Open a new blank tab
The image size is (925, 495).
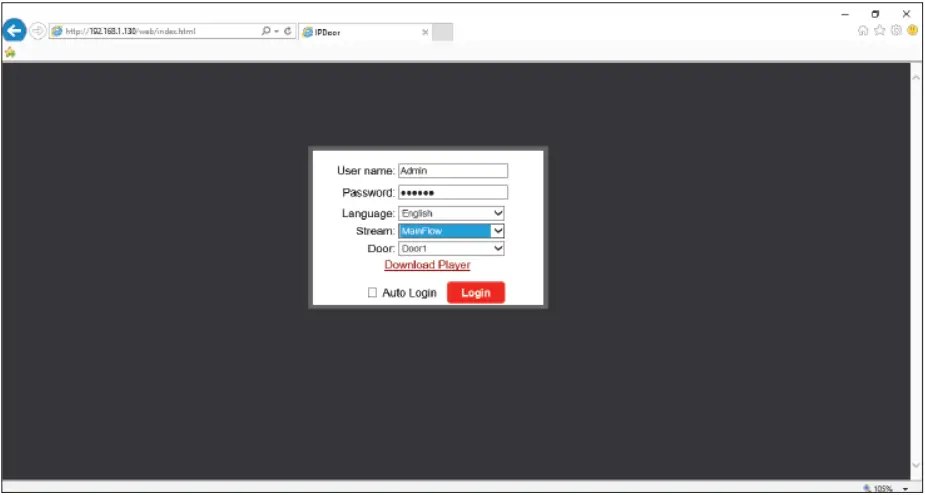(442, 32)
